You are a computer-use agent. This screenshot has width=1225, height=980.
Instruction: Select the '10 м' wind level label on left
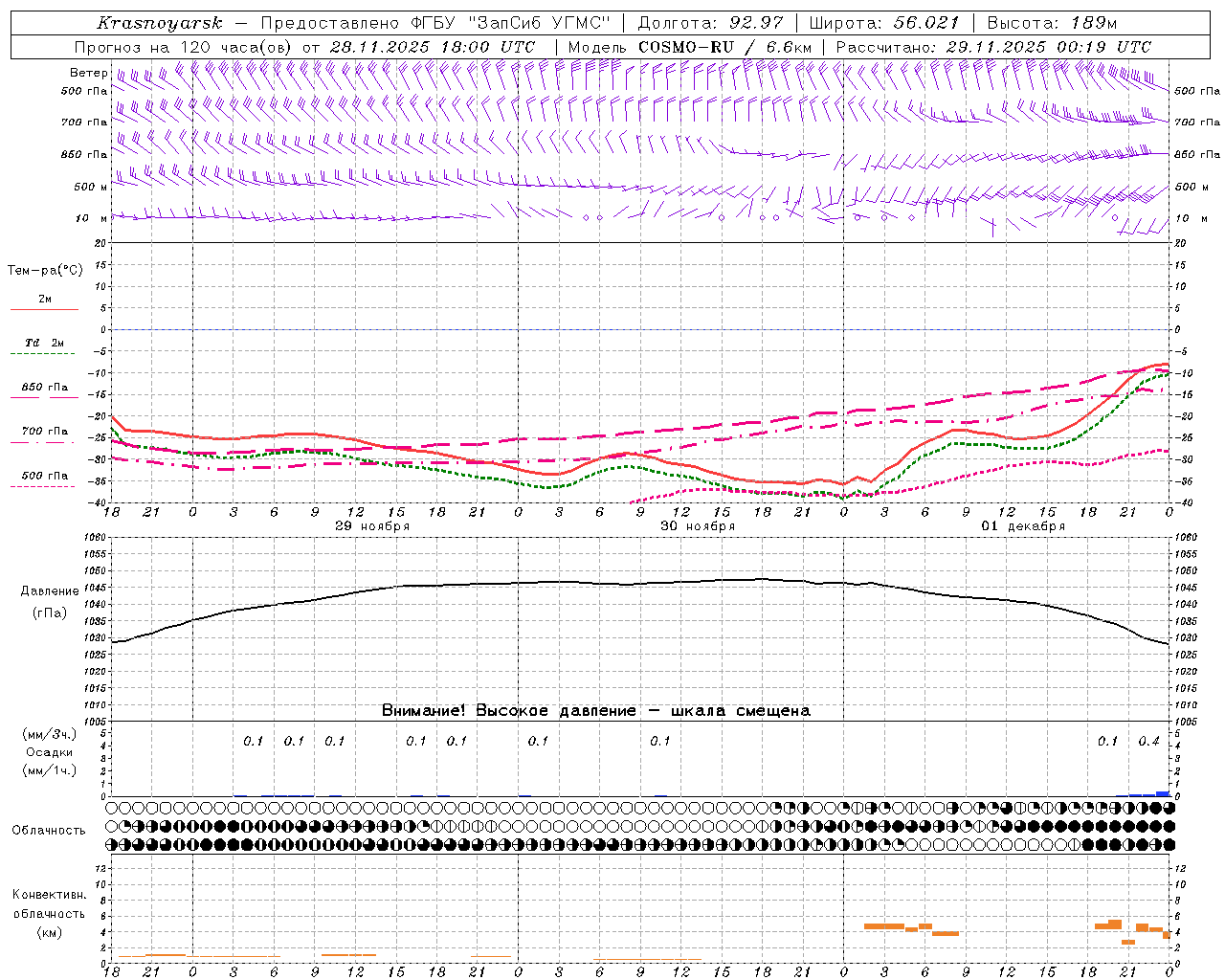(90, 218)
